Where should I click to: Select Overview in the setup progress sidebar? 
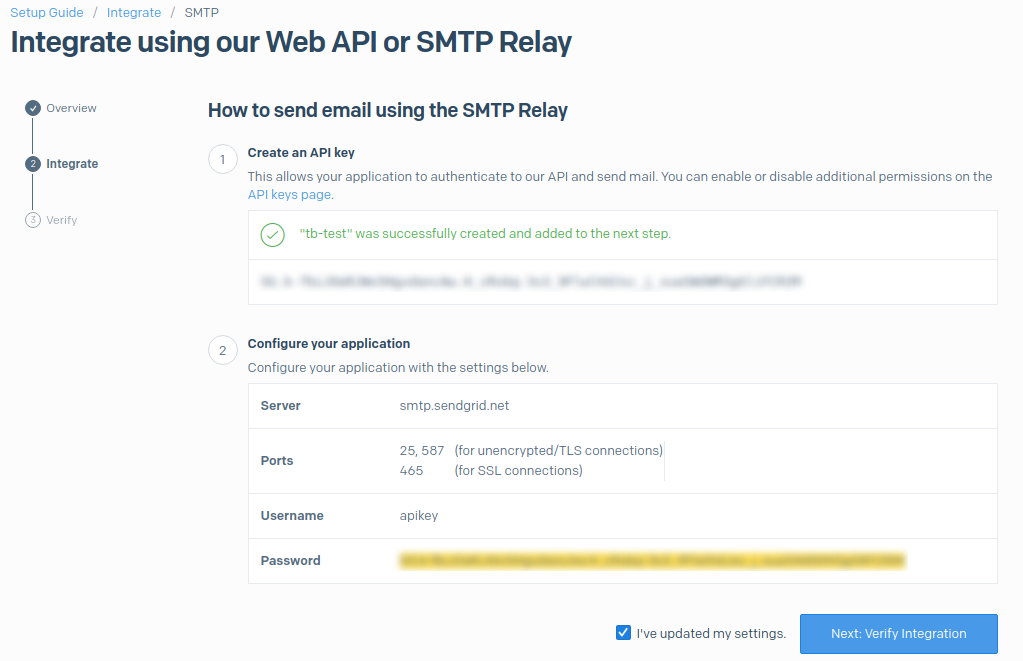pos(71,108)
